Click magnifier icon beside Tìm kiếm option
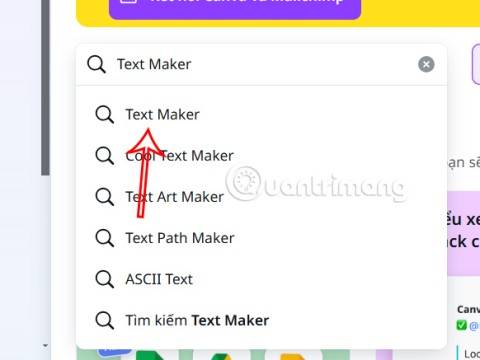 pos(105,320)
